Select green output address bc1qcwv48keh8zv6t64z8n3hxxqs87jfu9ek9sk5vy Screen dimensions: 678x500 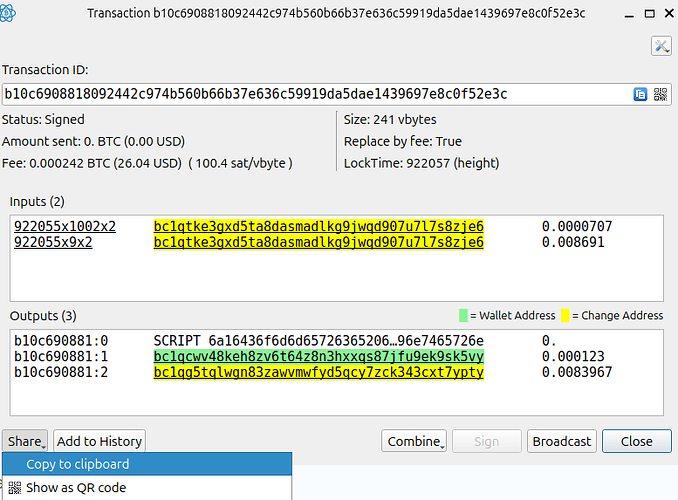[x=318, y=357]
